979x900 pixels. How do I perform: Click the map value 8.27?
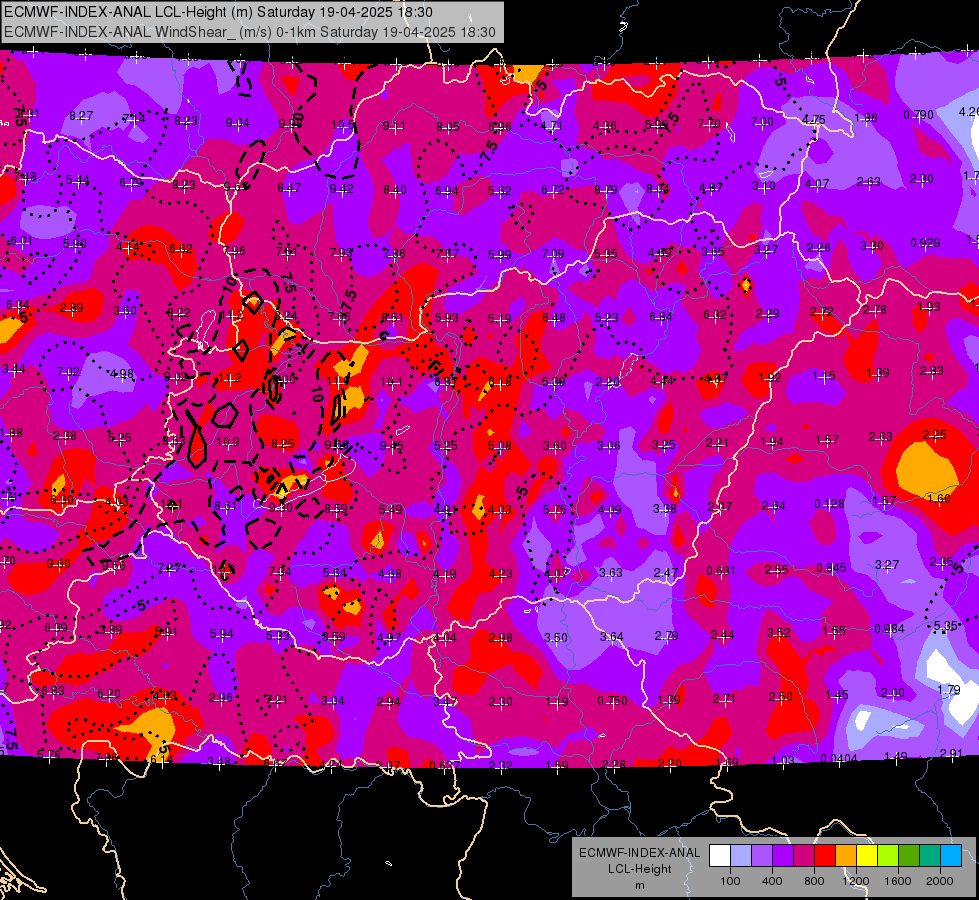81,116
